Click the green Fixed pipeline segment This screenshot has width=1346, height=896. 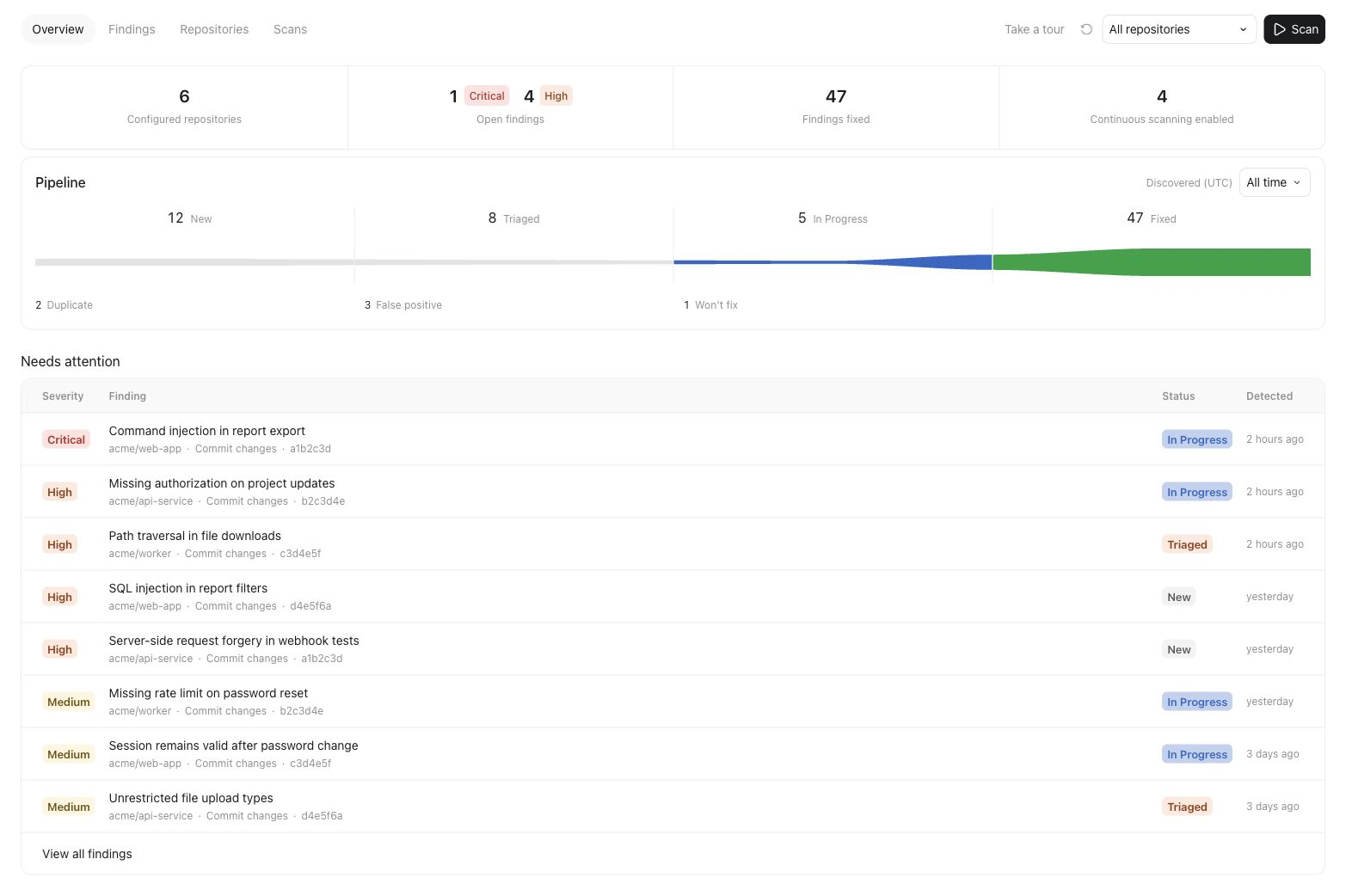tap(1152, 262)
